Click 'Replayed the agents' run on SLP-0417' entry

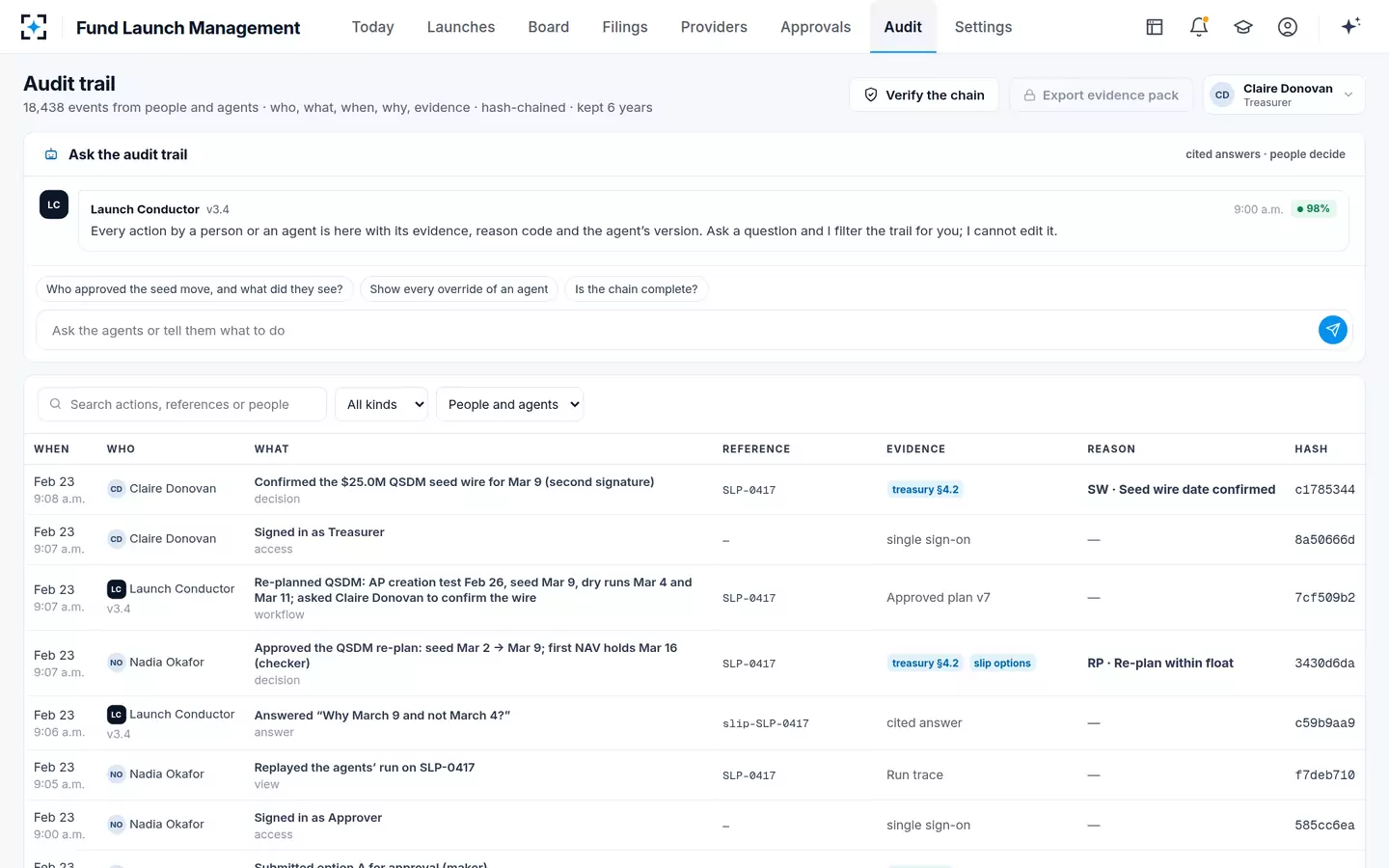pyautogui.click(x=365, y=768)
